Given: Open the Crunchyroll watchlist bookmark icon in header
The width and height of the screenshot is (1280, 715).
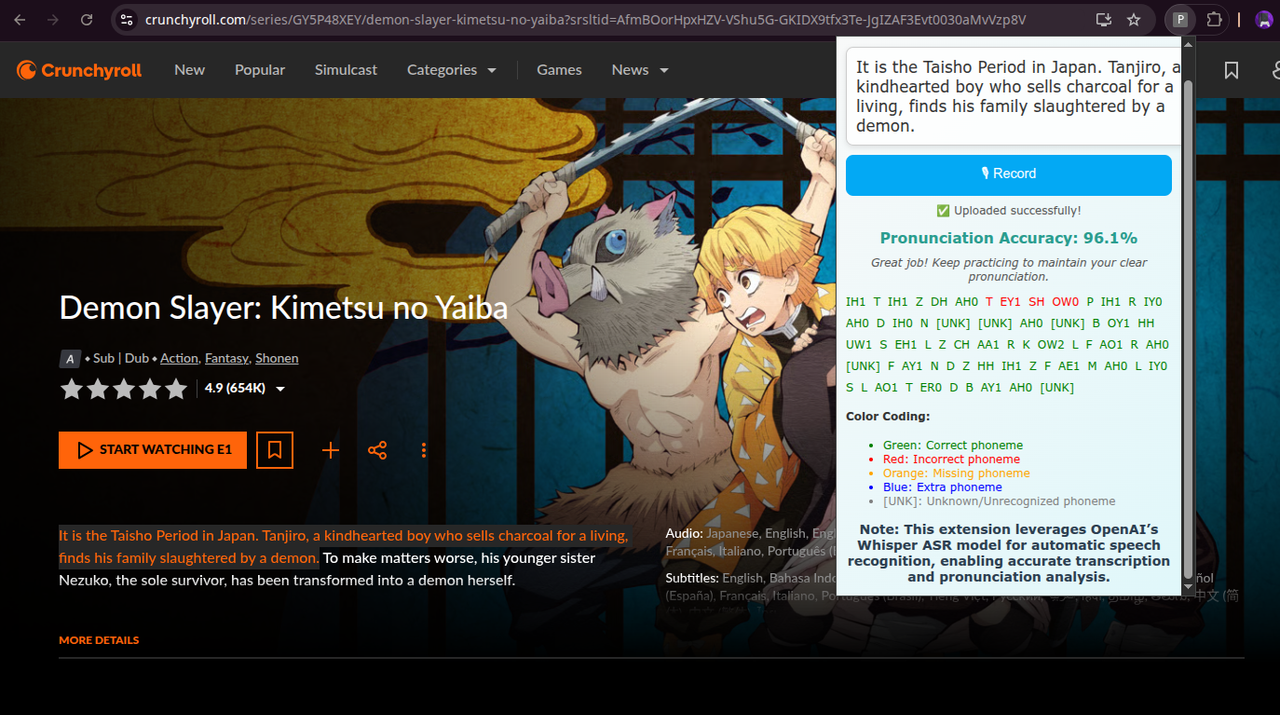Looking at the screenshot, I should [x=1231, y=70].
